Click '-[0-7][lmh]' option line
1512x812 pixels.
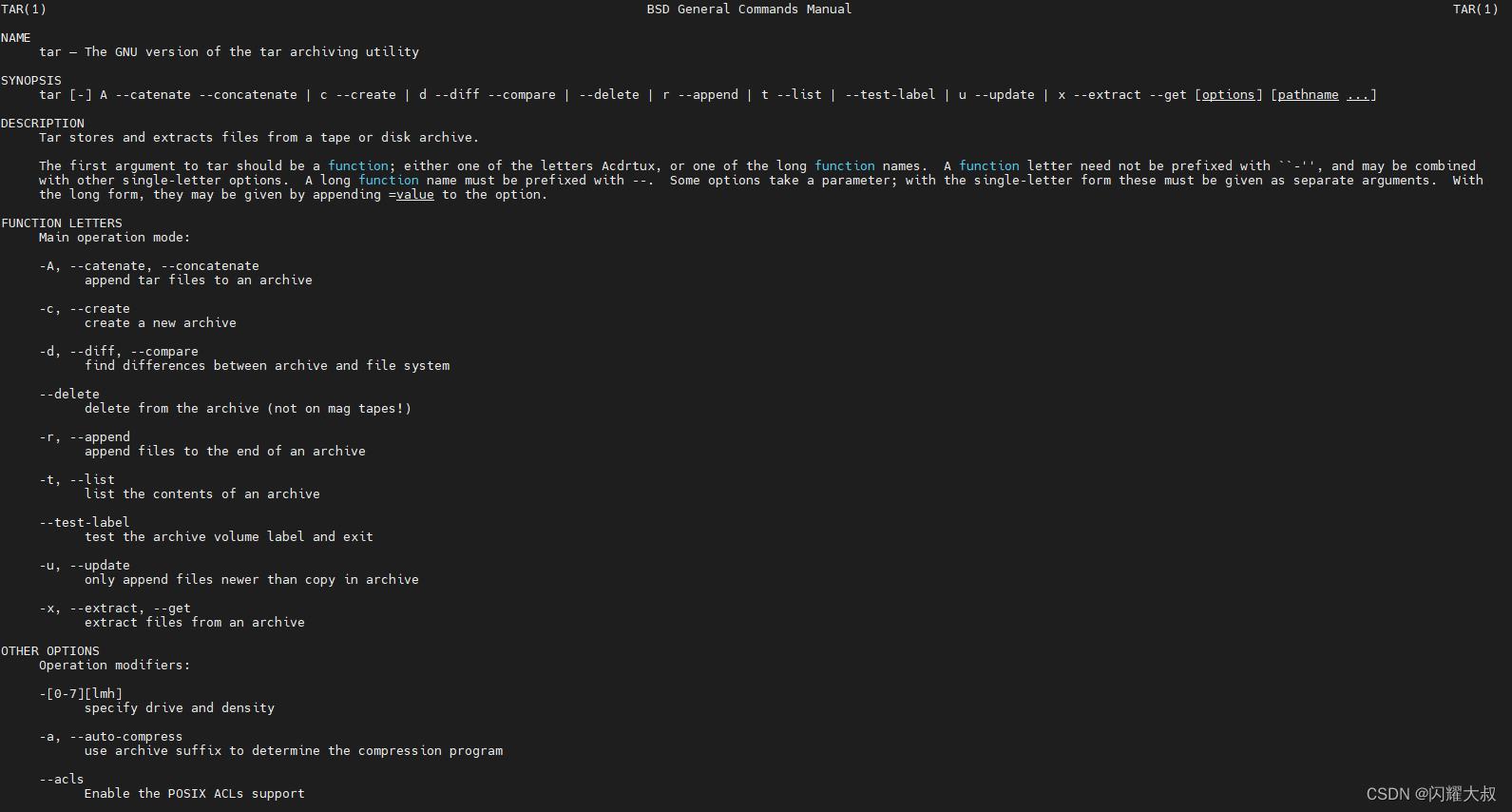[x=81, y=694]
